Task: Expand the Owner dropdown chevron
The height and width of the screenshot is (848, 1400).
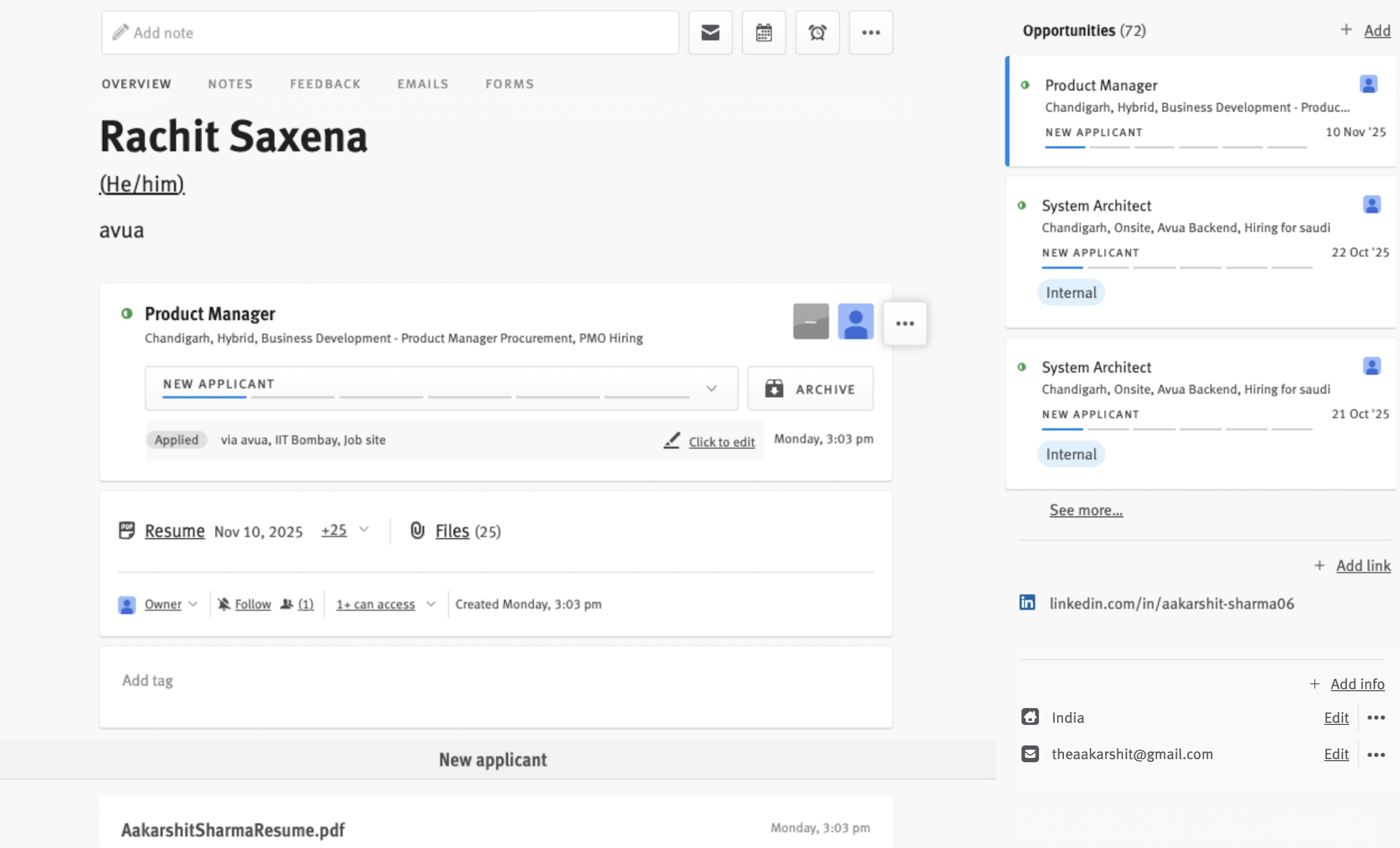Action: pyautogui.click(x=193, y=604)
